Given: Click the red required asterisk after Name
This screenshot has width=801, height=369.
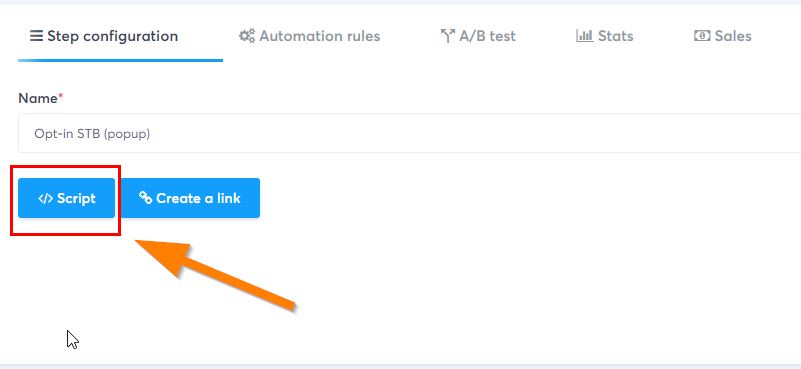Looking at the screenshot, I should (x=60, y=96).
